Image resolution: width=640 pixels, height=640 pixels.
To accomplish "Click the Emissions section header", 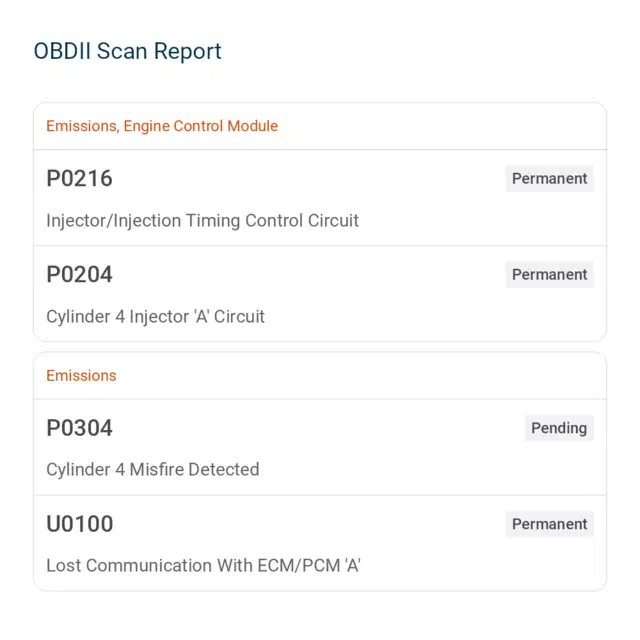I will pos(81,376).
